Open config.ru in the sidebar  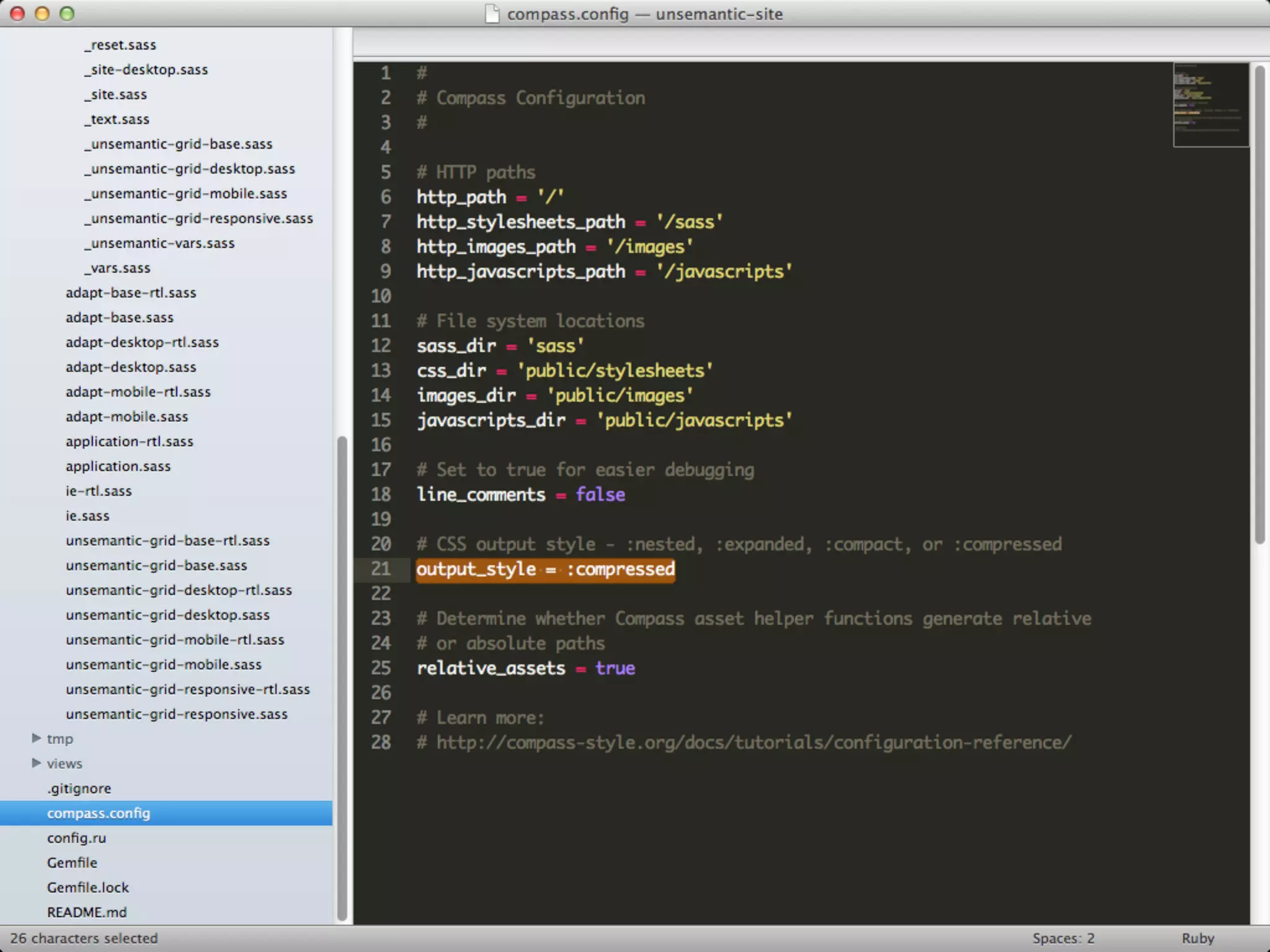(x=76, y=838)
